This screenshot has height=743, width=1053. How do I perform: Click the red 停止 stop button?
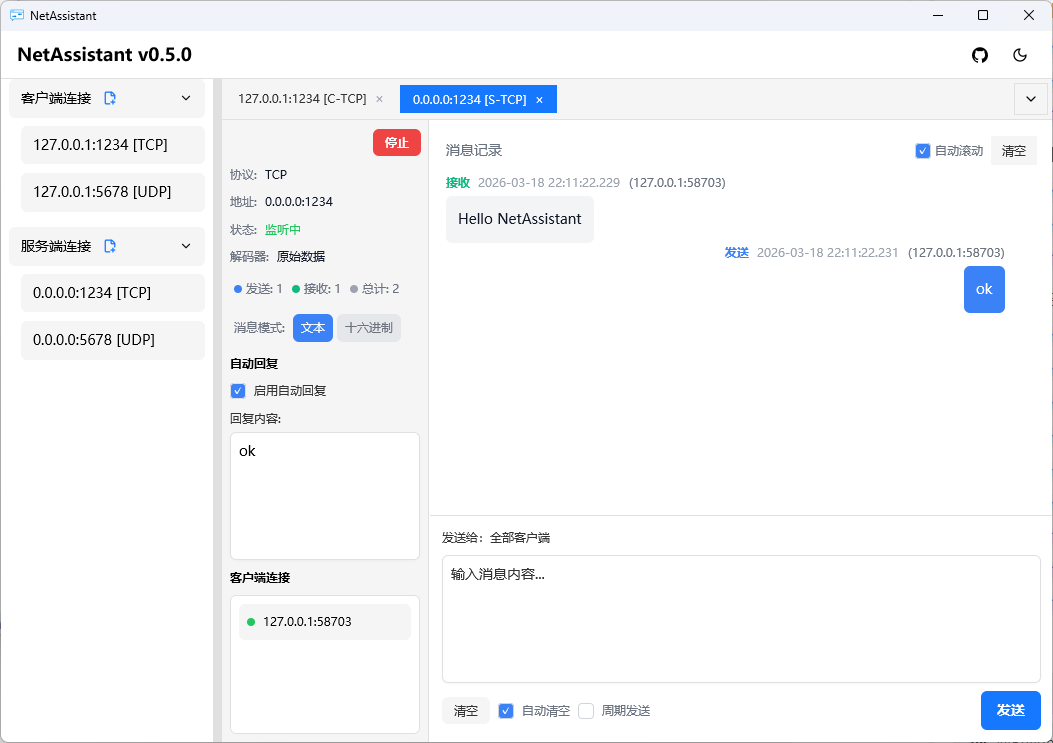coord(397,142)
